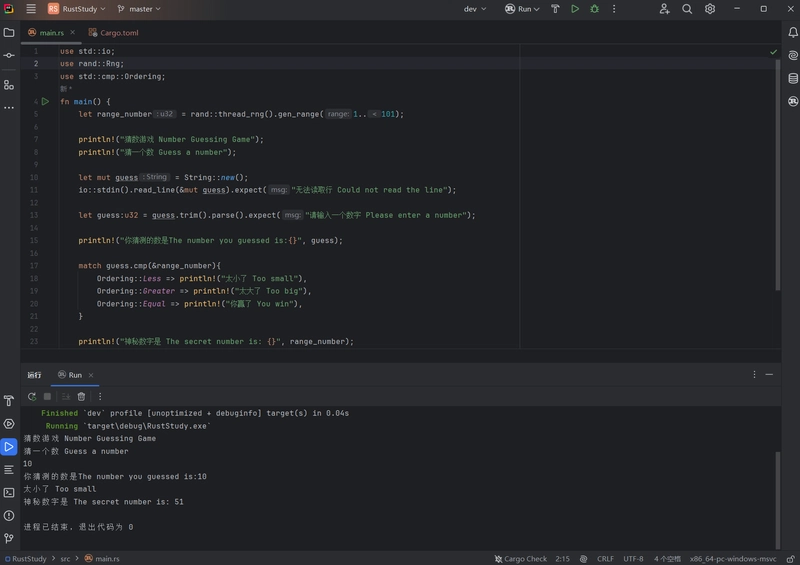800x565 pixels.
Task: Open the Project folder tool window
Action: pyautogui.click(x=9, y=32)
